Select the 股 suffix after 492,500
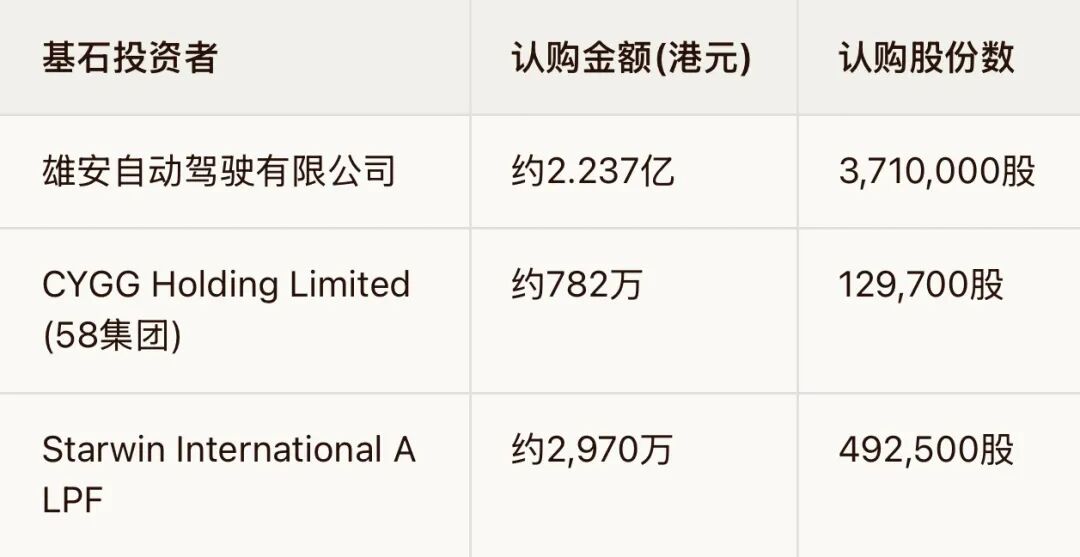This screenshot has height=557, width=1080. [x=997, y=450]
